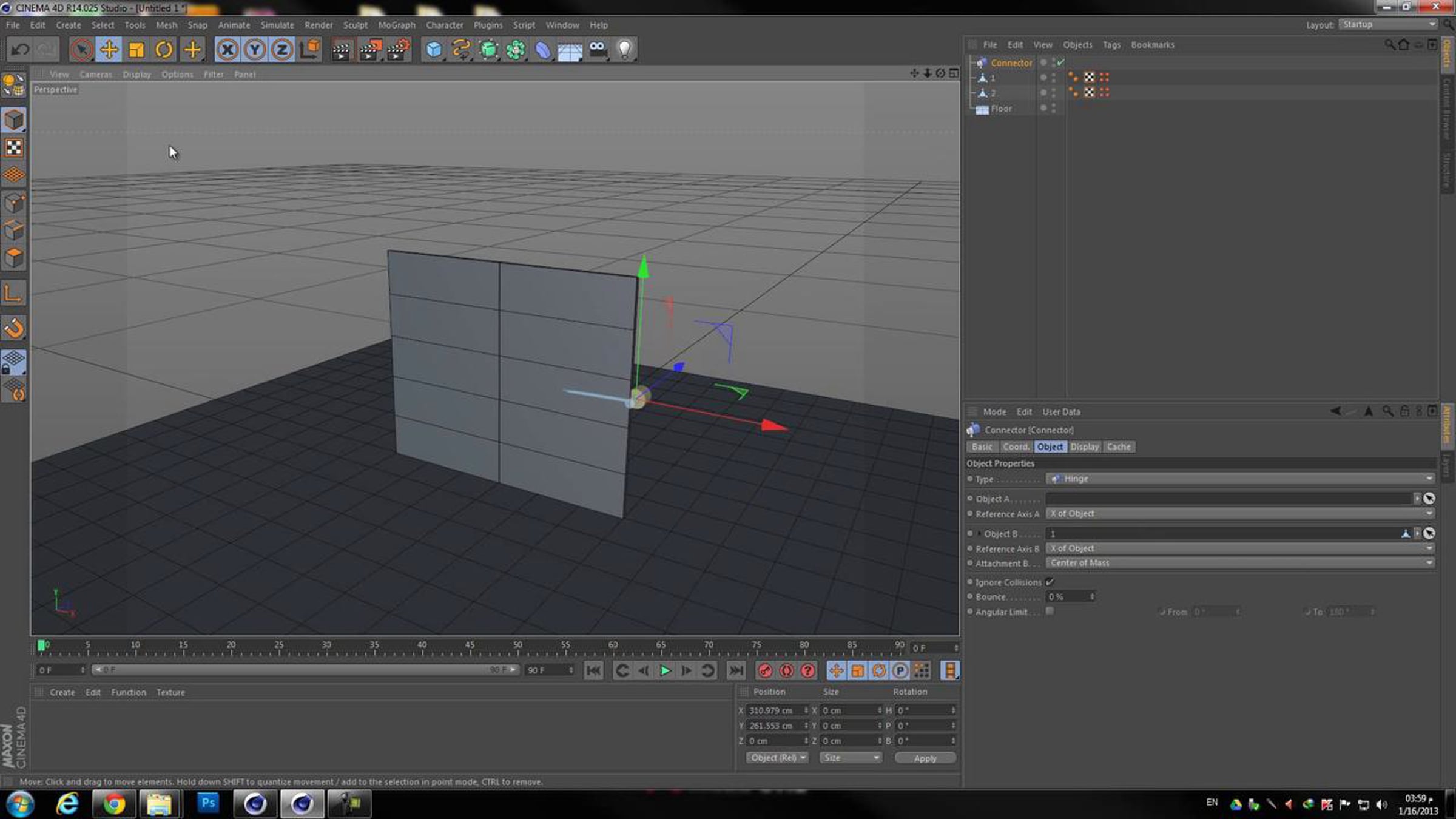Expand the Object B disclosure arrow
This screenshot has width=1456, height=819.
click(x=979, y=533)
